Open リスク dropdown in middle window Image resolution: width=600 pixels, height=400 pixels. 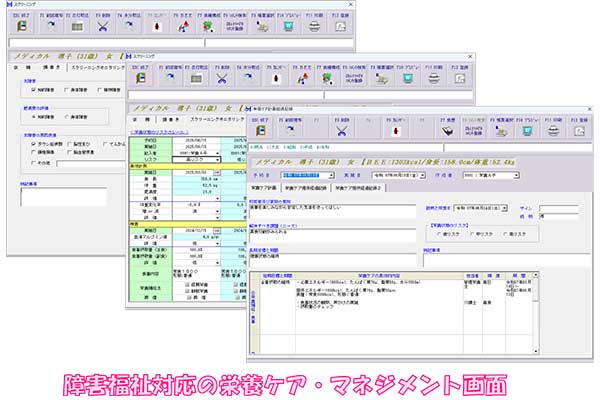pos(218,159)
